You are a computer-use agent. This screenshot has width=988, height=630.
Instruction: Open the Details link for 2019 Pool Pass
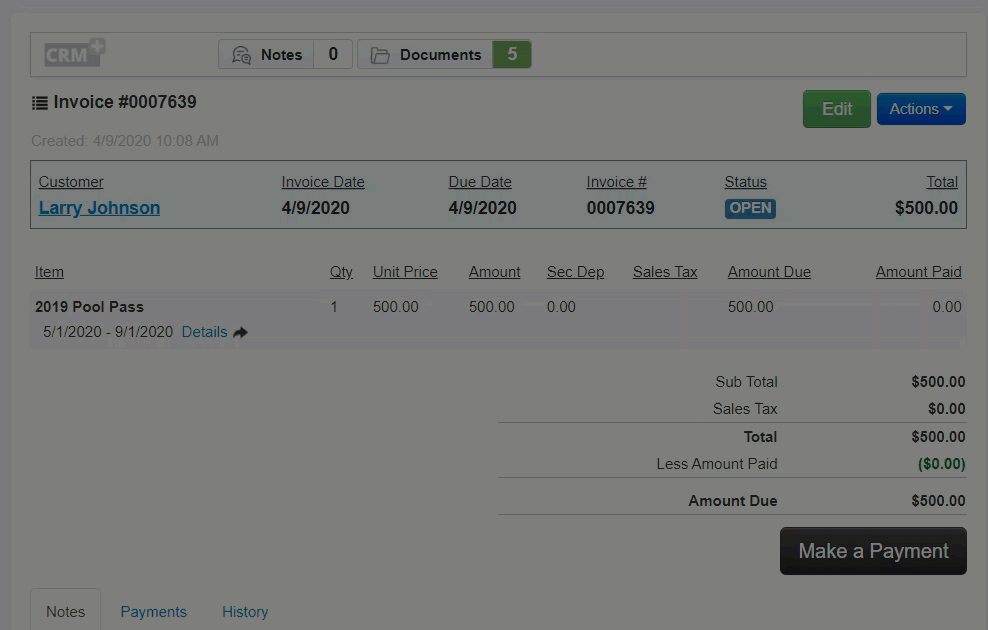click(204, 332)
